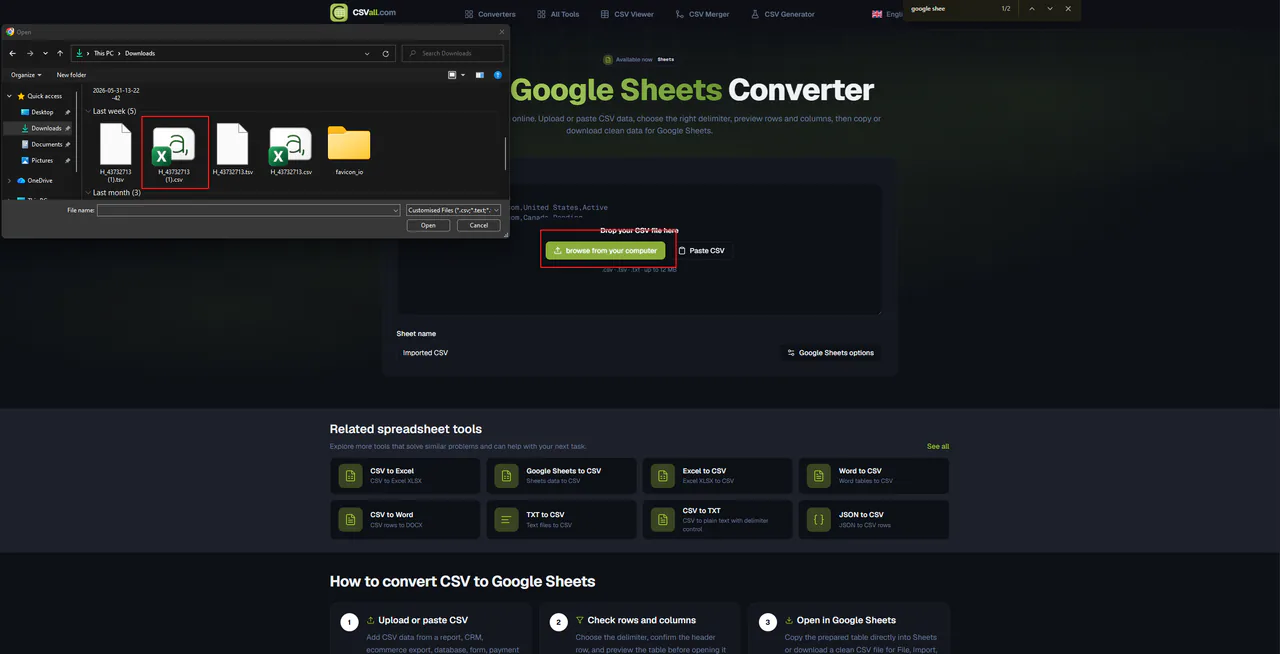Select the favicon_io folder
Screen dimensions: 1280x654
tap(349, 149)
